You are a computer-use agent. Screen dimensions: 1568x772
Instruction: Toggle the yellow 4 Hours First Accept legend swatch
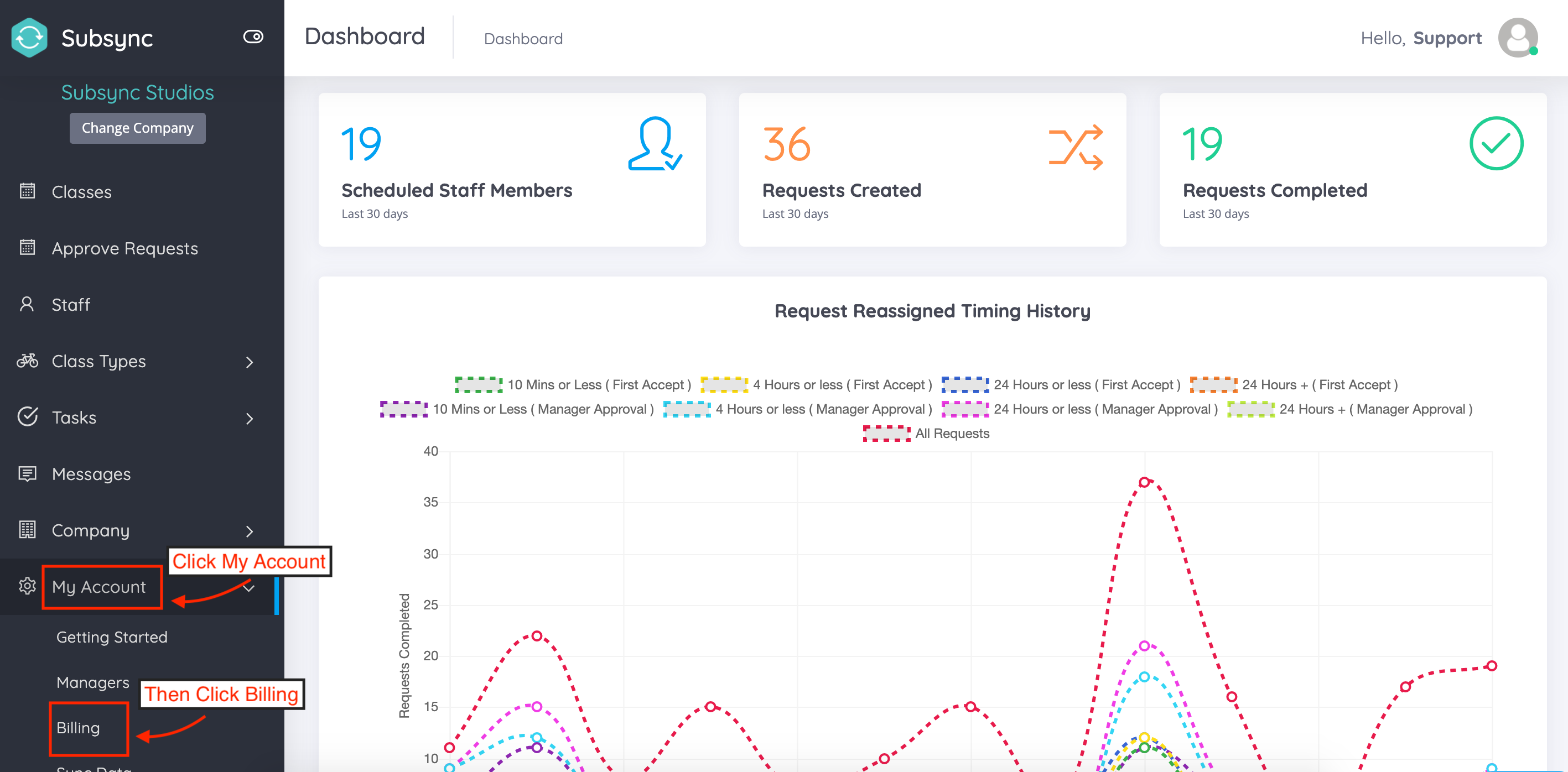(x=724, y=384)
